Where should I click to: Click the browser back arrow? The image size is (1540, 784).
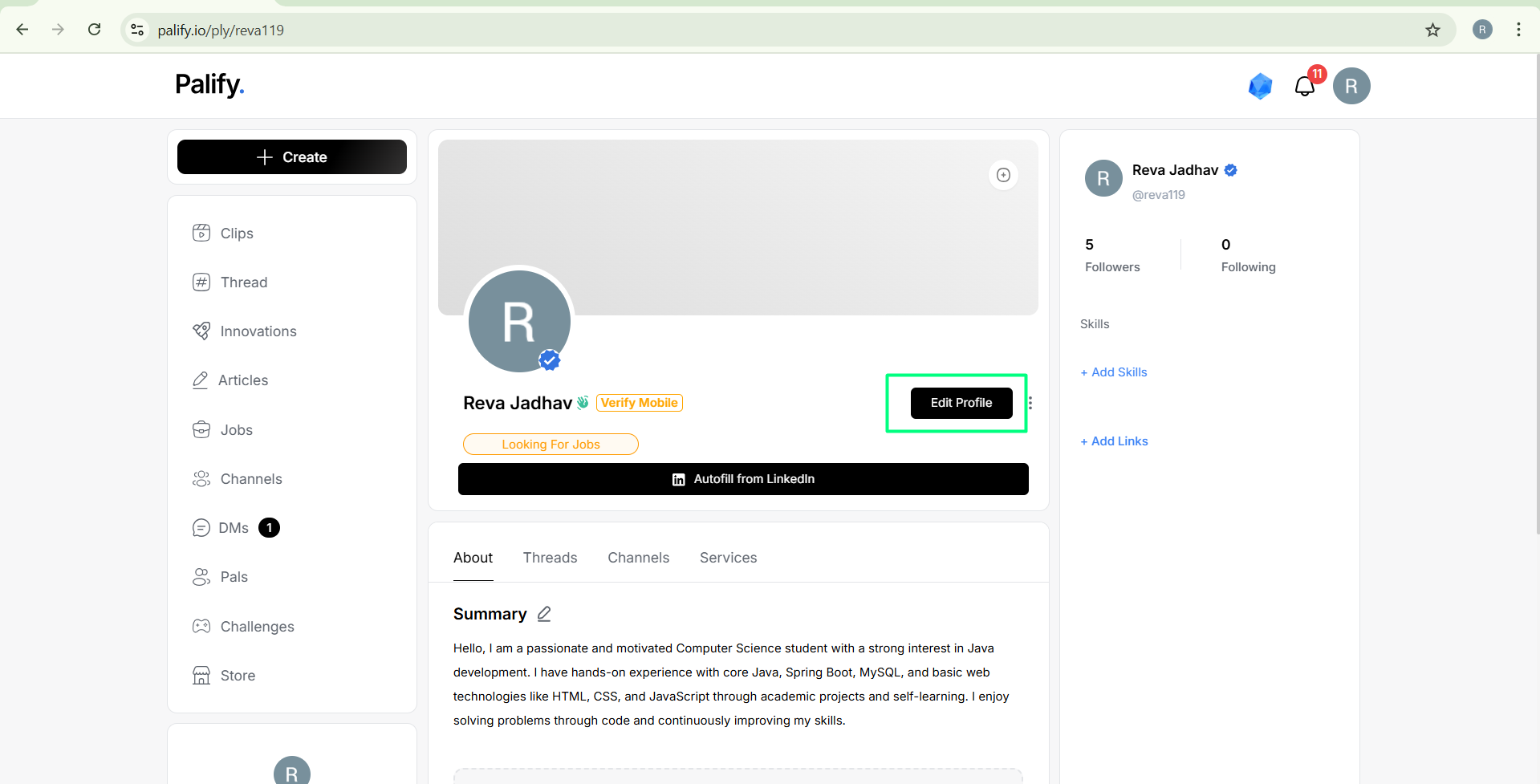[22, 30]
